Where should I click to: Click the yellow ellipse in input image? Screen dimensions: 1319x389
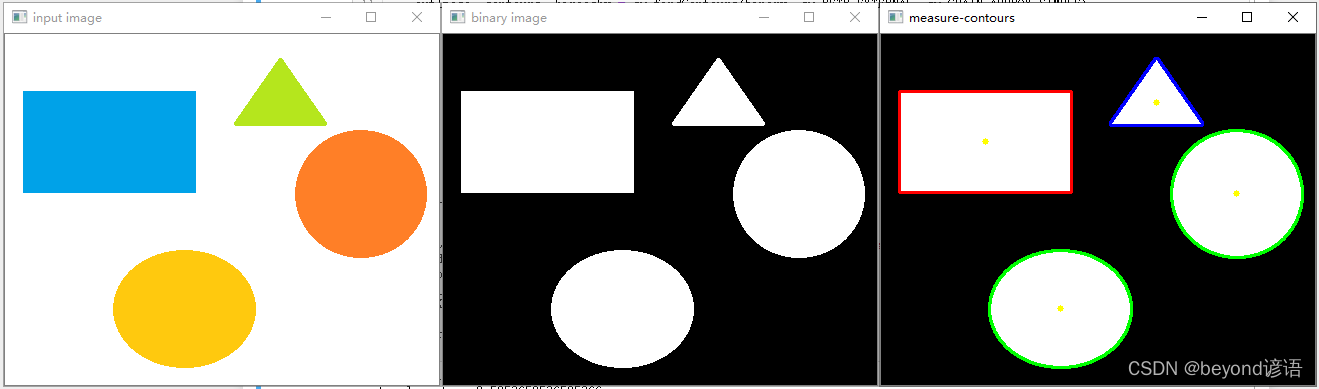click(x=185, y=309)
